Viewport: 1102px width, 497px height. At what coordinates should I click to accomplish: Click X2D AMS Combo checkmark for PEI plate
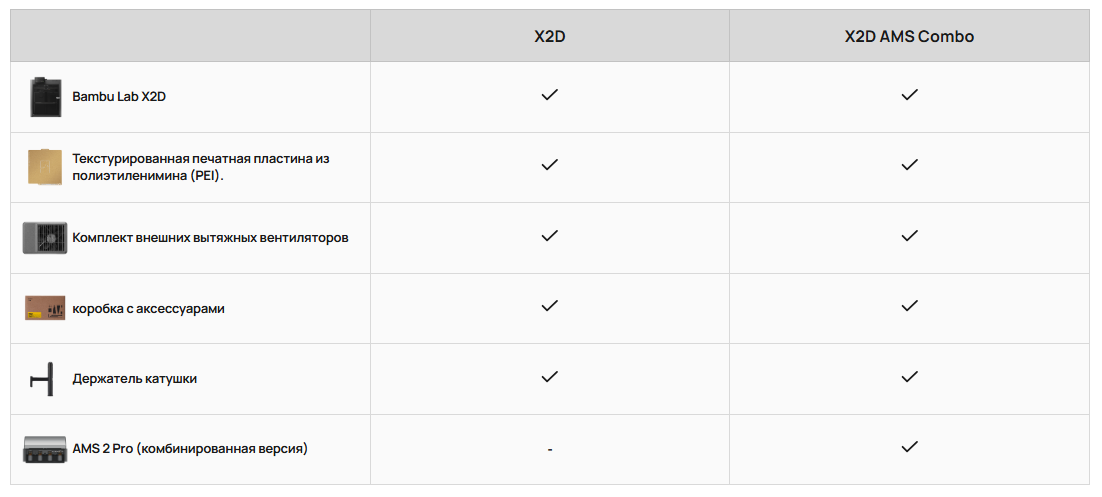click(909, 165)
